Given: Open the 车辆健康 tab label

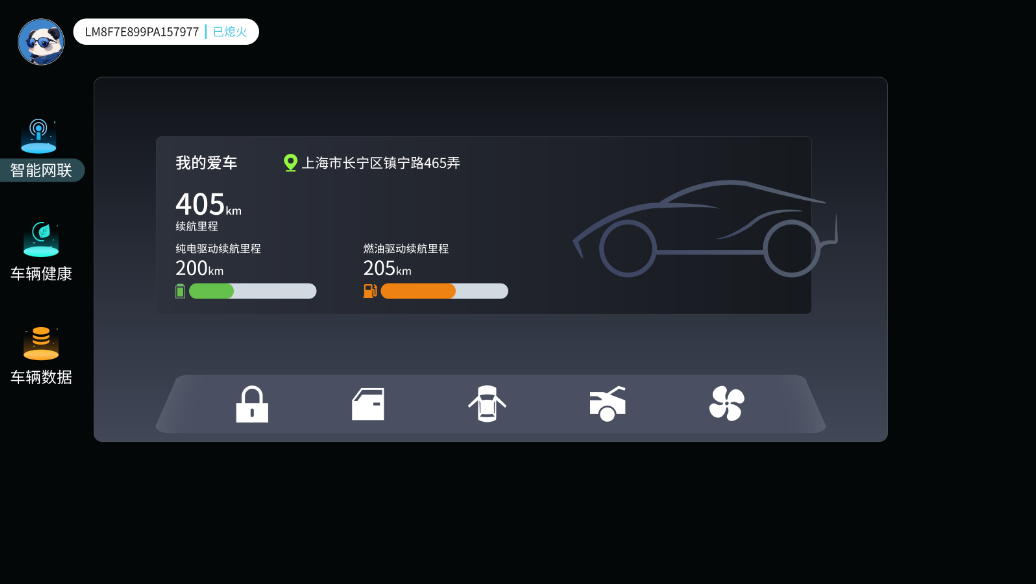Looking at the screenshot, I should pyautogui.click(x=41, y=274).
